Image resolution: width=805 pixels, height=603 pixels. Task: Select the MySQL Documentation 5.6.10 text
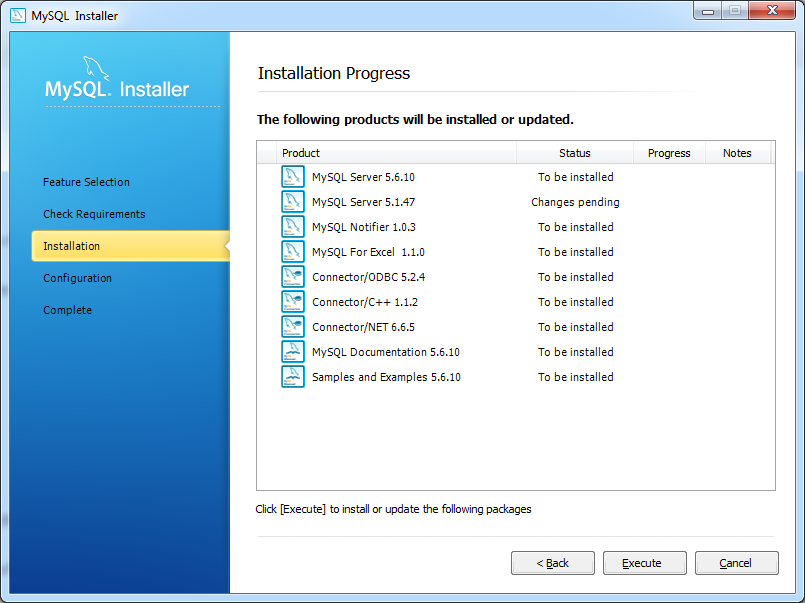(386, 353)
